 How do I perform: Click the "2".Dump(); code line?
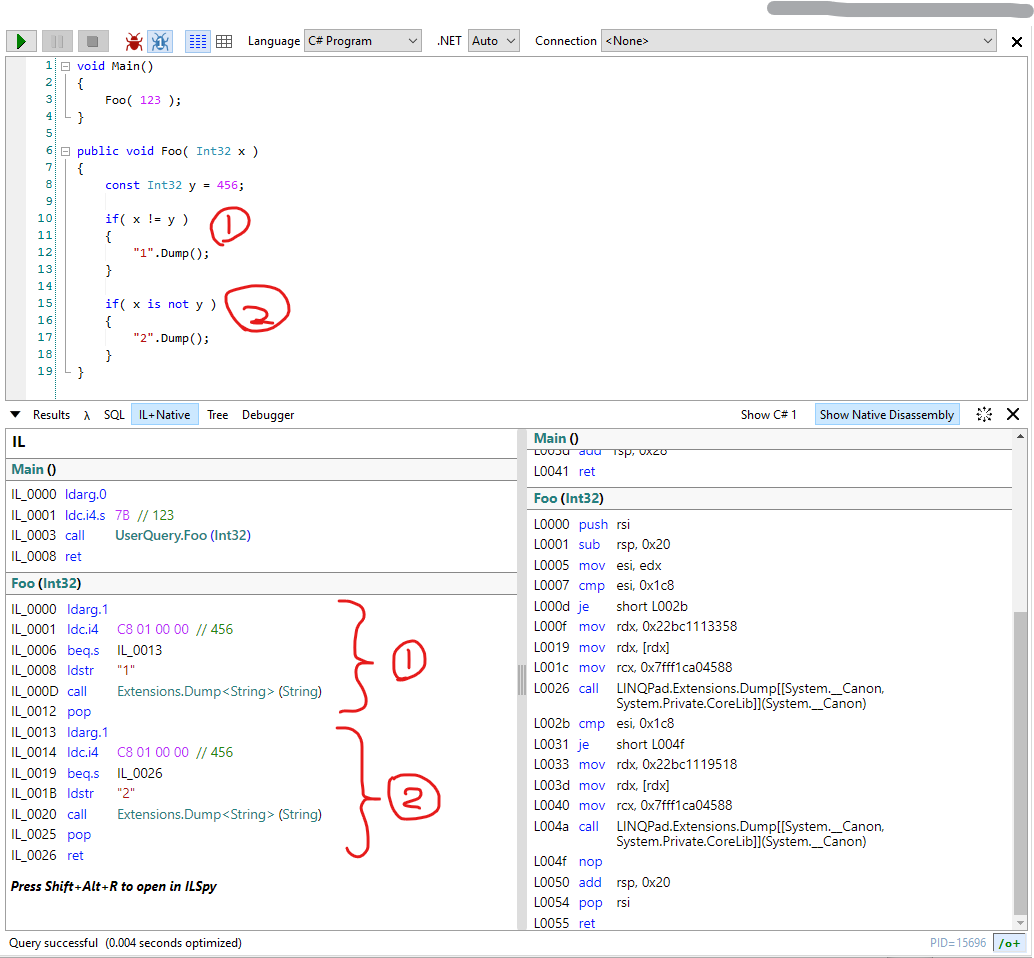click(171, 338)
